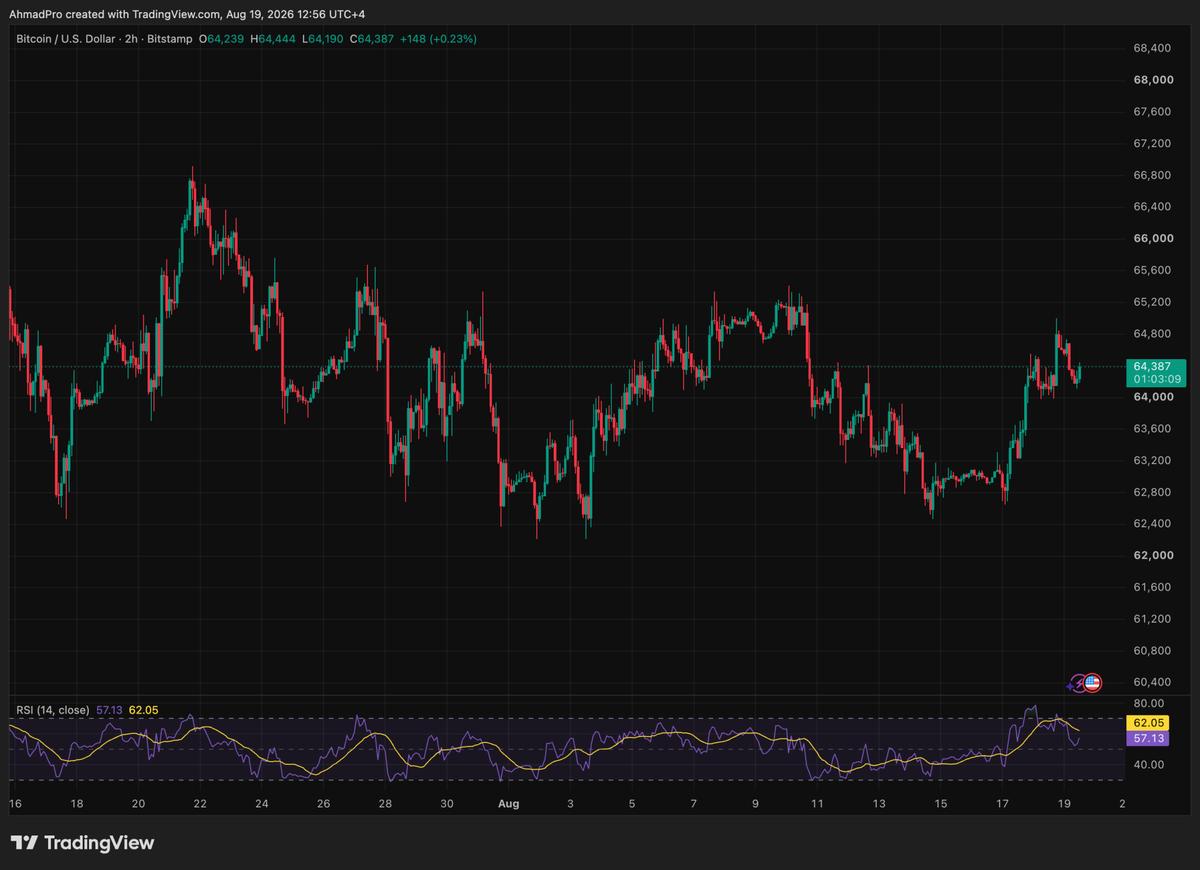Click the green 64,387 current price tag
The height and width of the screenshot is (870, 1200).
point(1158,366)
